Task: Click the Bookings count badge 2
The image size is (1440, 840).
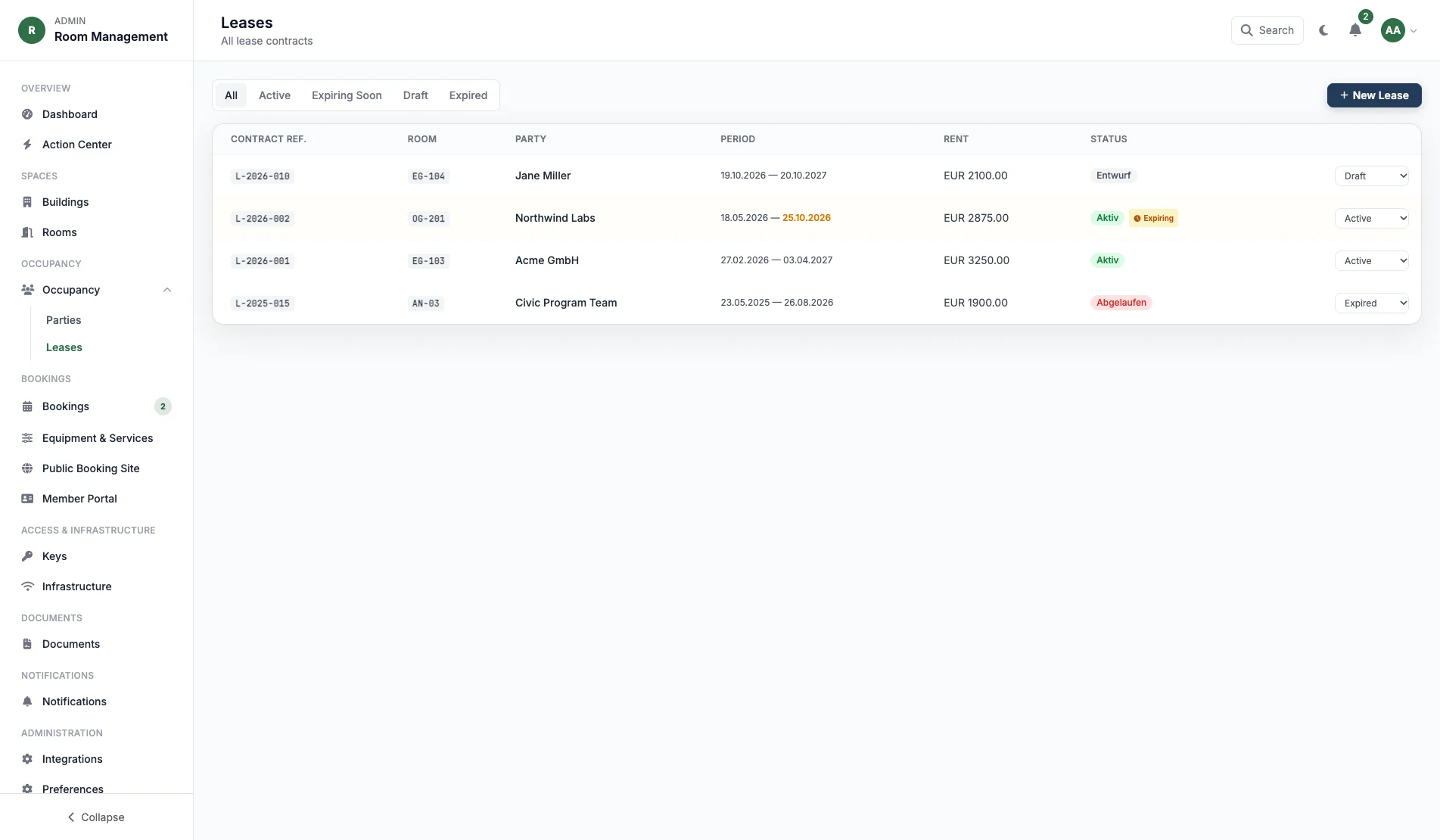Action: pos(163,406)
